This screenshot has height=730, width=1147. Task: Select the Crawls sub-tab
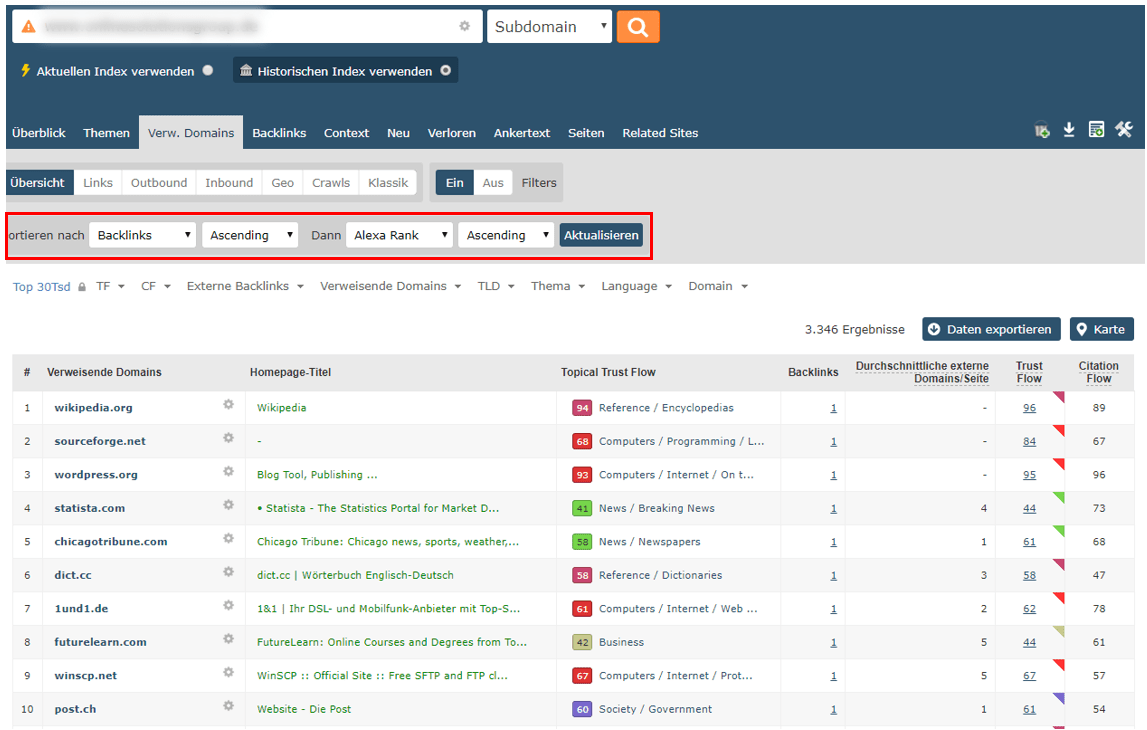point(331,183)
